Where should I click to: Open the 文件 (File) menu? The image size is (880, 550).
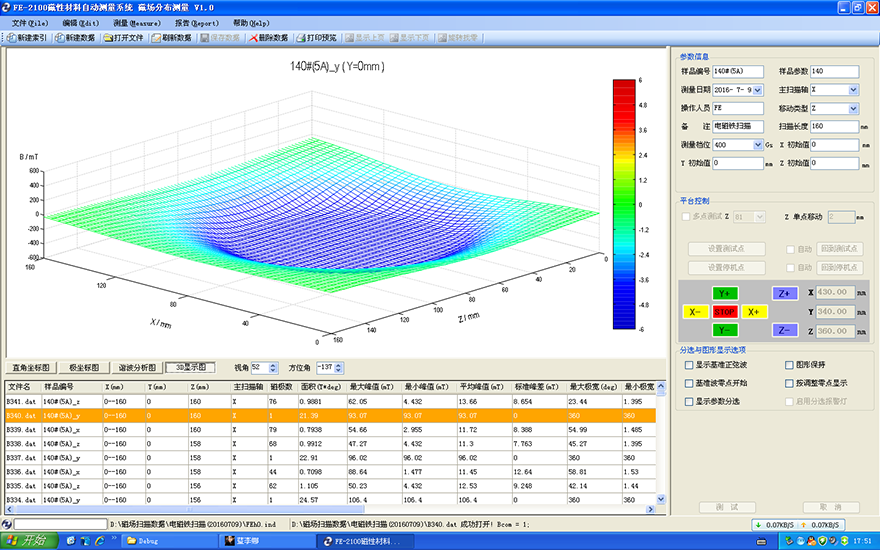[x=30, y=23]
